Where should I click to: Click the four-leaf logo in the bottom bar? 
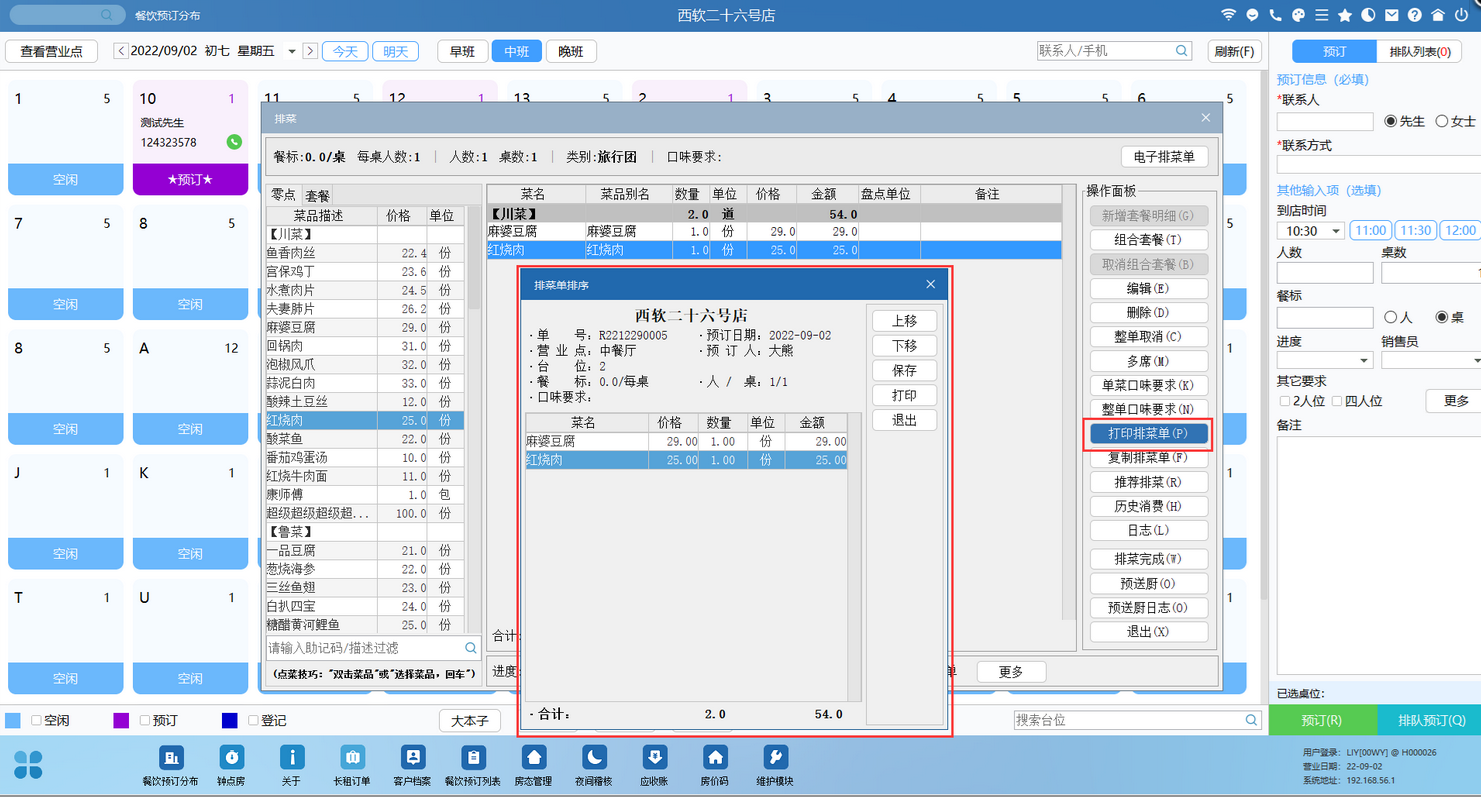(x=29, y=764)
